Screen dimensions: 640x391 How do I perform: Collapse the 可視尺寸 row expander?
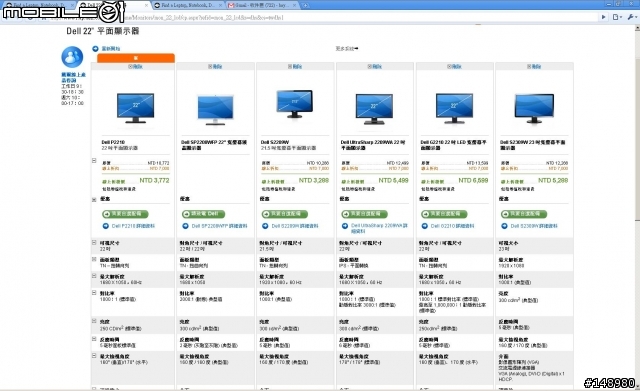click(x=94, y=242)
